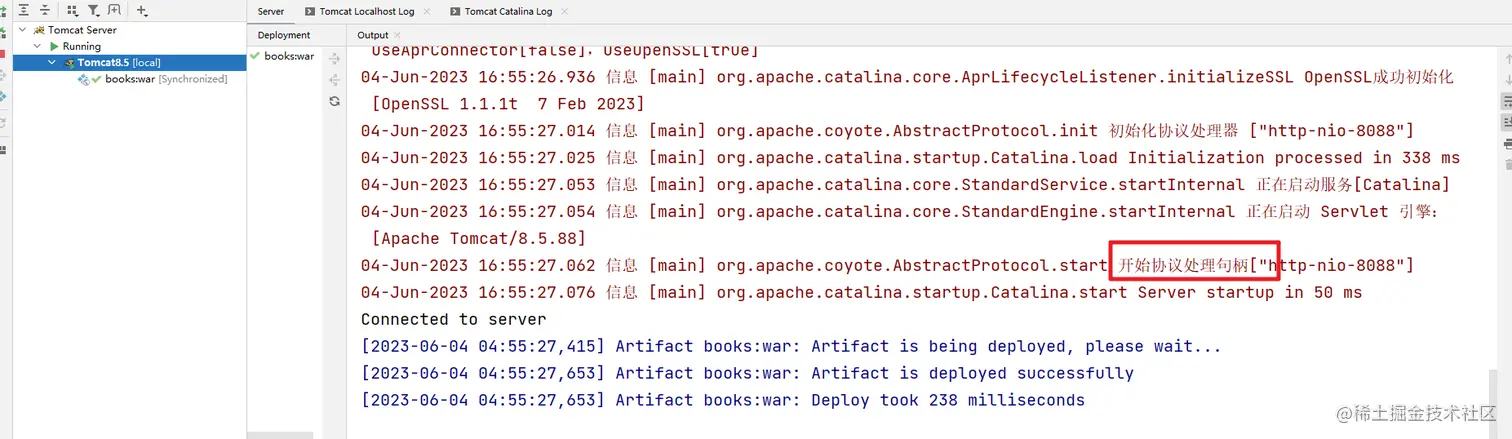Click the 16:55:27.062 AbstractProtocol.start log line
The image size is (1512, 439).
click(887, 266)
